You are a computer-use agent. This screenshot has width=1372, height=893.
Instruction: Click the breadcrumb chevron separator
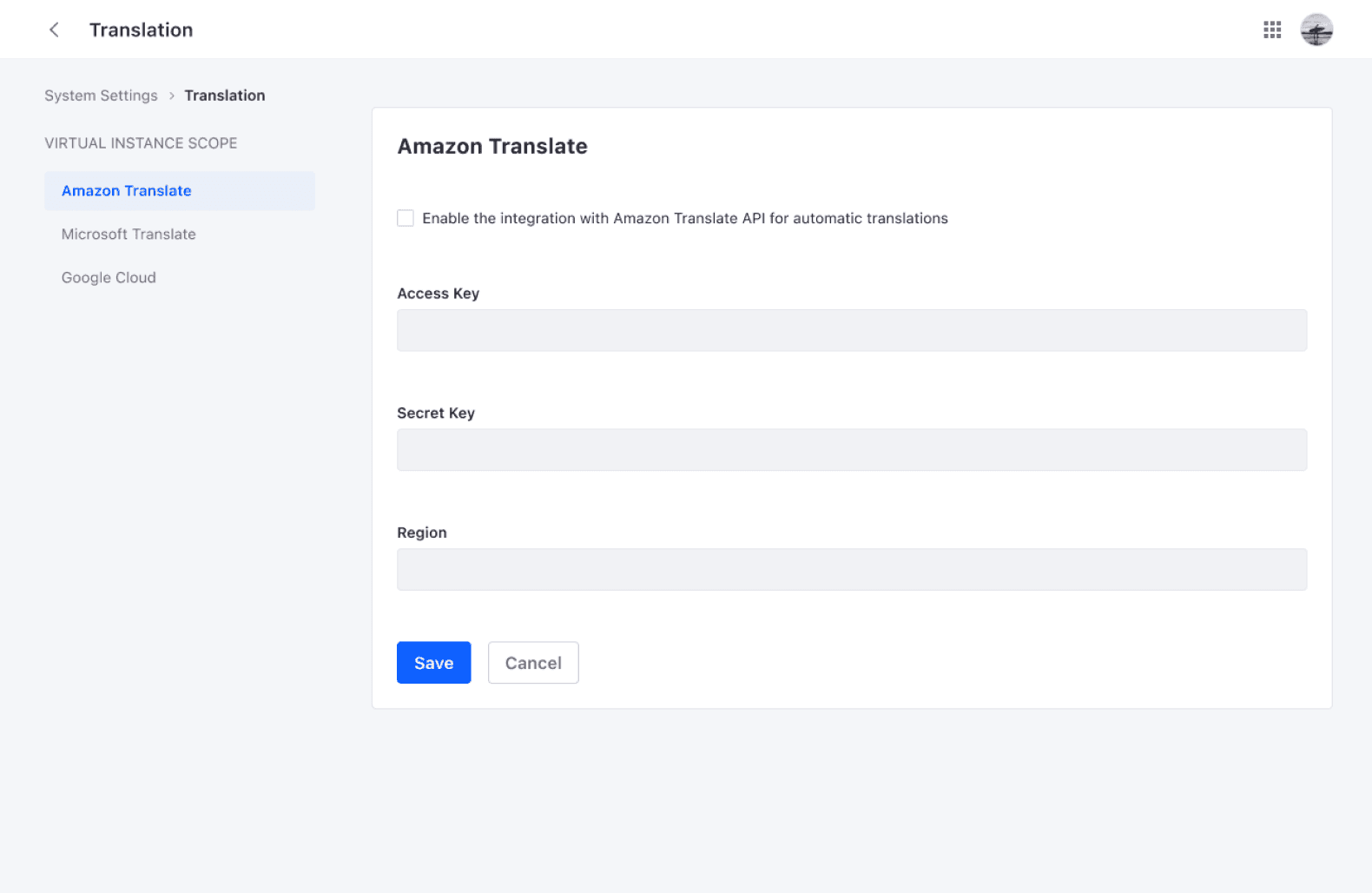click(171, 96)
